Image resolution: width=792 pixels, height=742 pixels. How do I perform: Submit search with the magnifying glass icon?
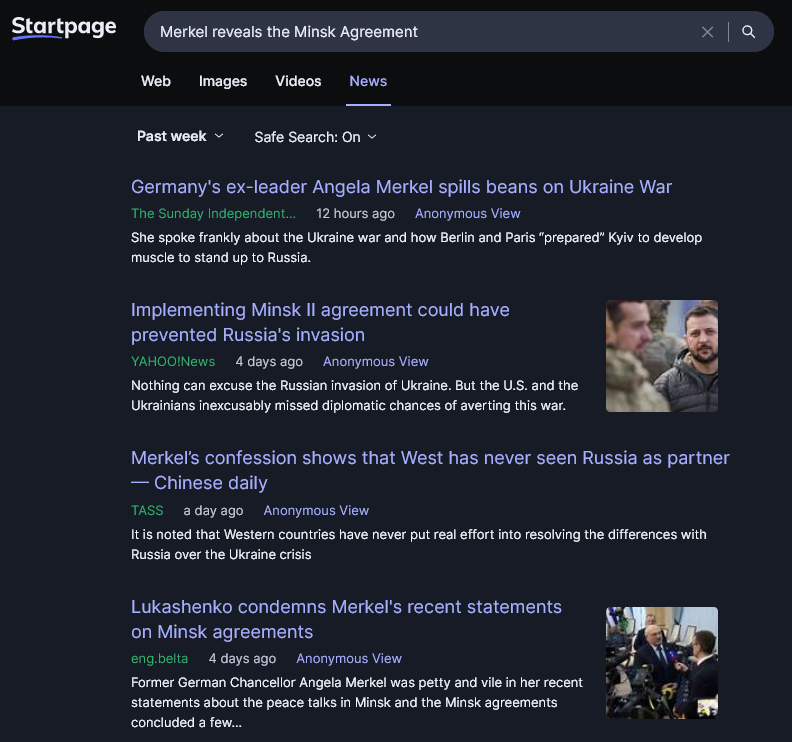(749, 32)
